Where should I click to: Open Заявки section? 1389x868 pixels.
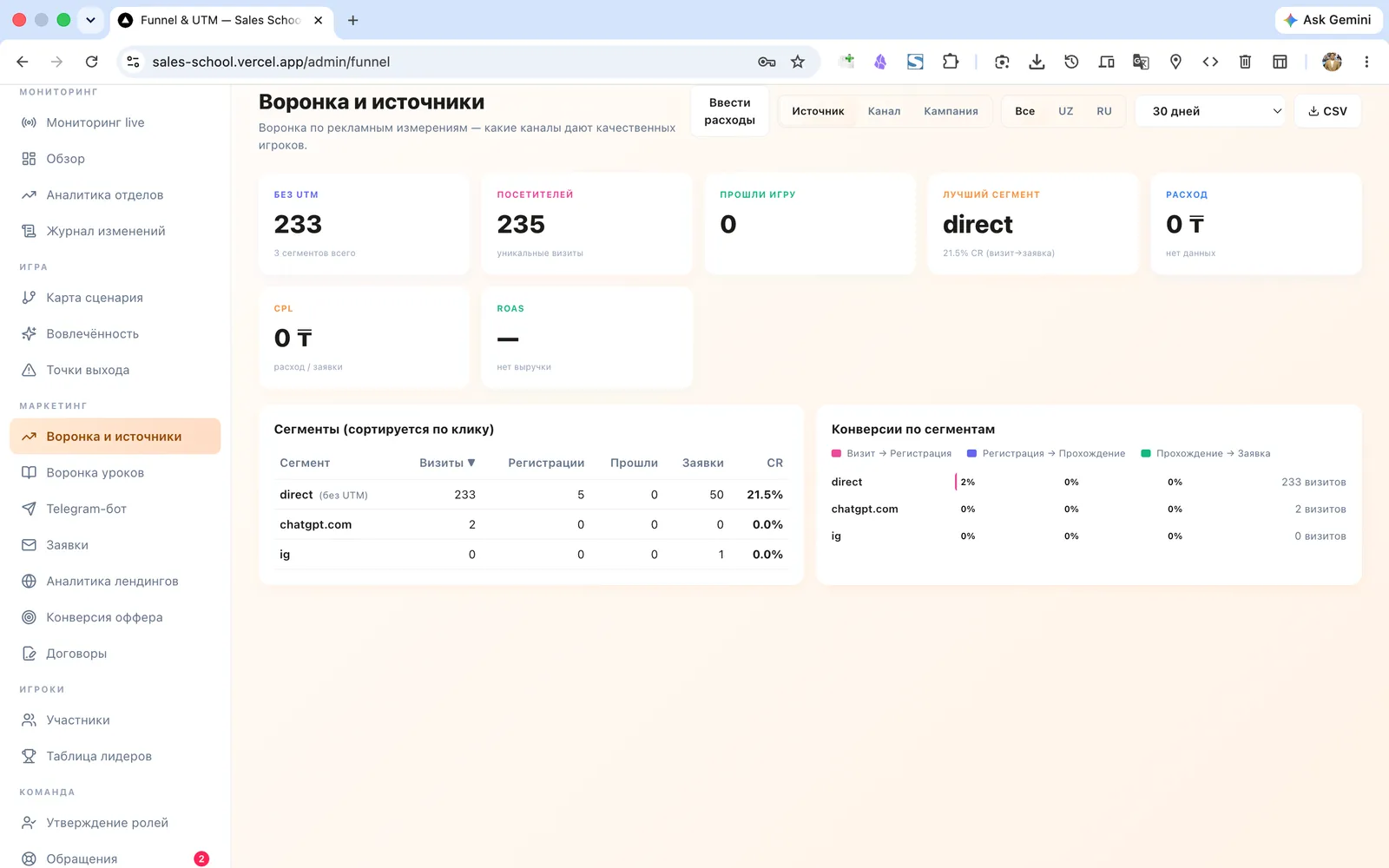(115, 545)
